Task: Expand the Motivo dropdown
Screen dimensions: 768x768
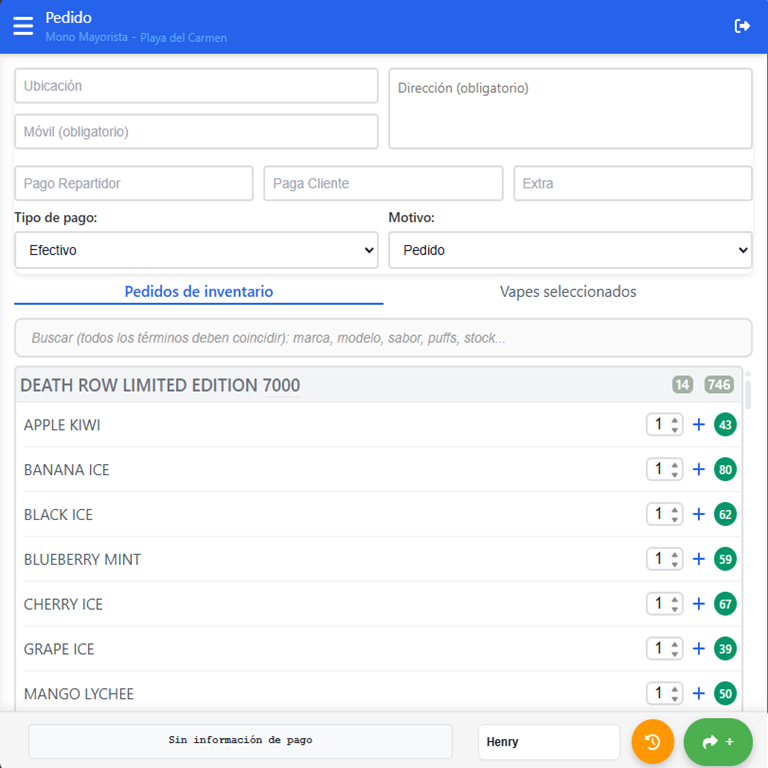Action: pos(570,250)
